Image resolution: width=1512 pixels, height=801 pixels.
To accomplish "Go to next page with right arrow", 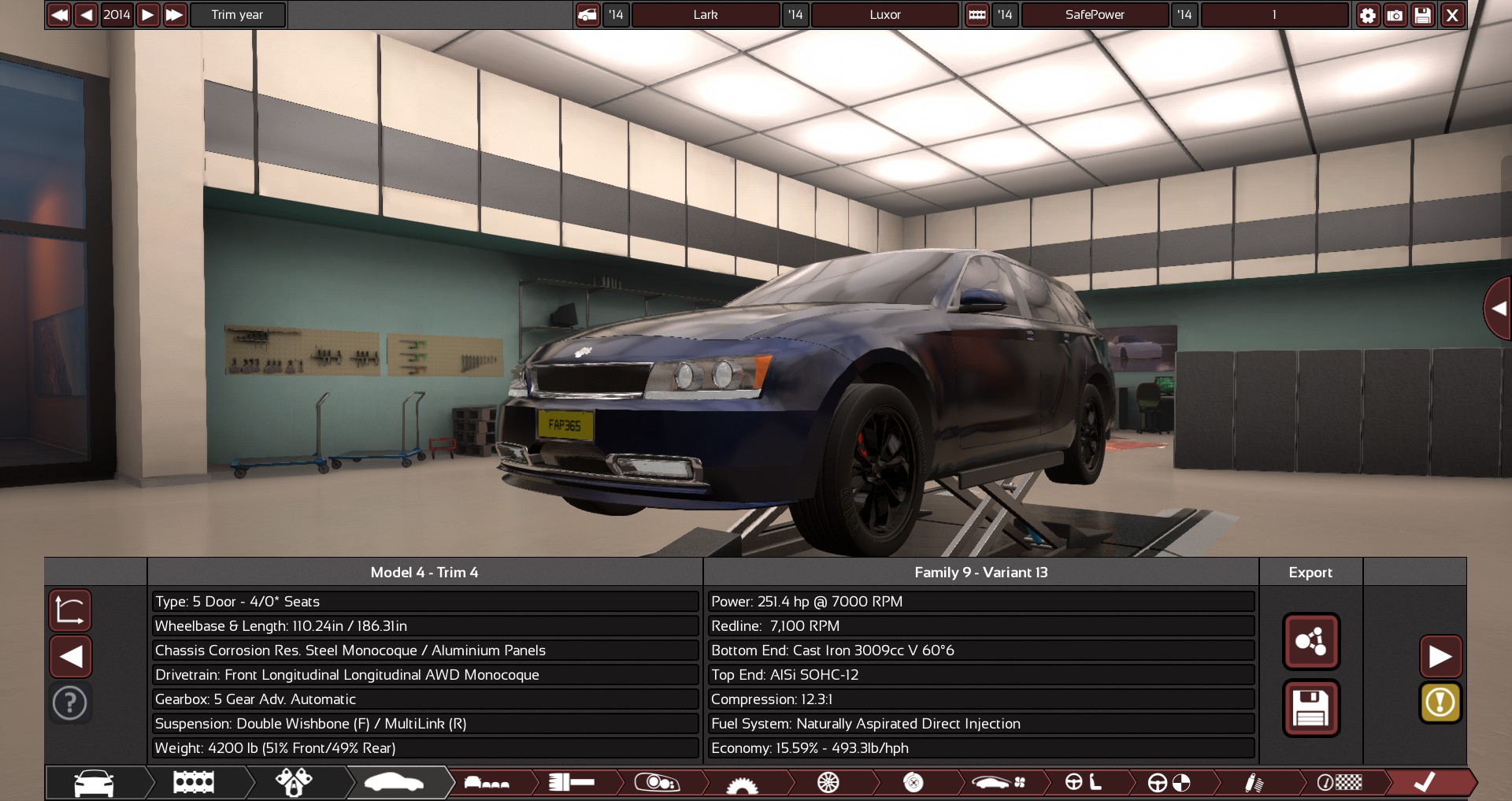I will pos(1440,656).
